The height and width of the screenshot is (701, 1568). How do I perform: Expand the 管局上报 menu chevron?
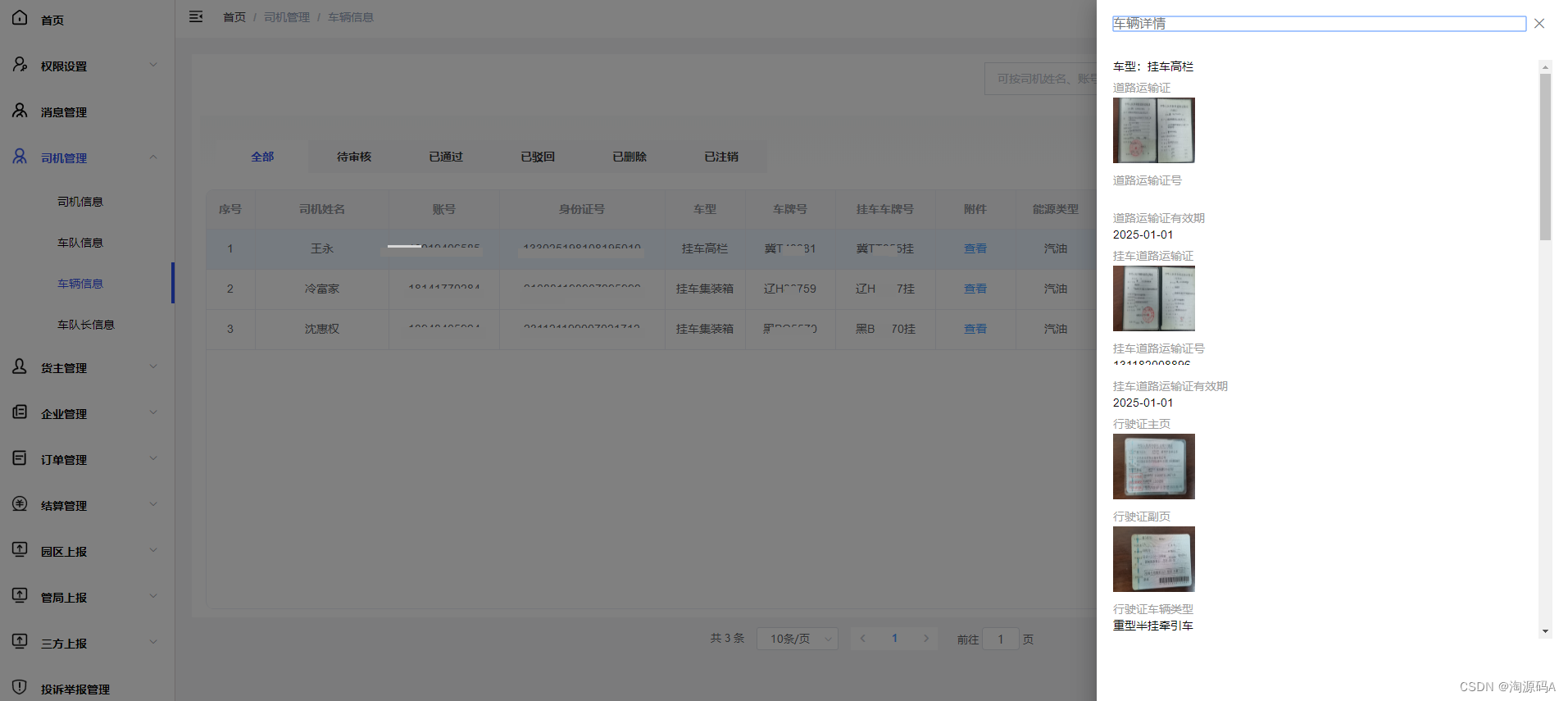click(153, 596)
